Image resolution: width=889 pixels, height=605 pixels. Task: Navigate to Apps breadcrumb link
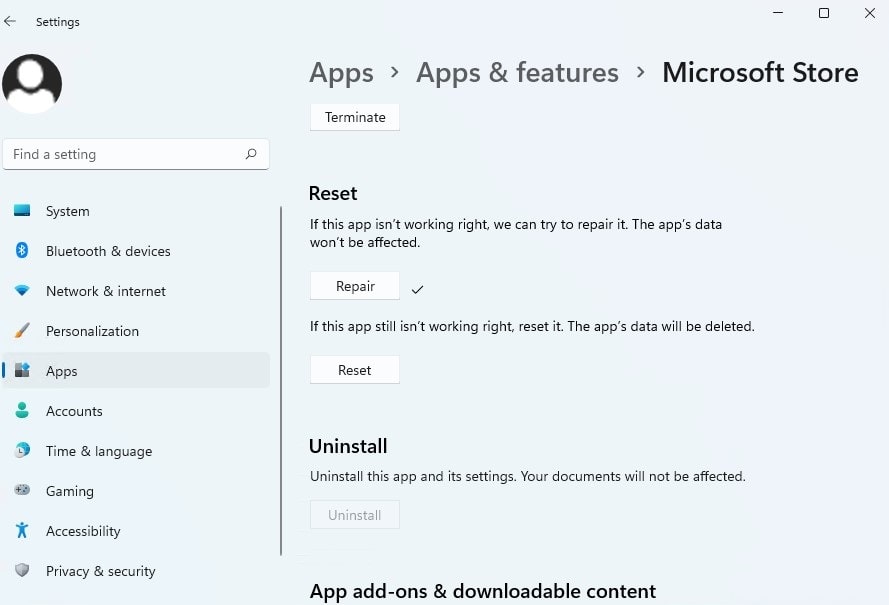click(x=341, y=73)
